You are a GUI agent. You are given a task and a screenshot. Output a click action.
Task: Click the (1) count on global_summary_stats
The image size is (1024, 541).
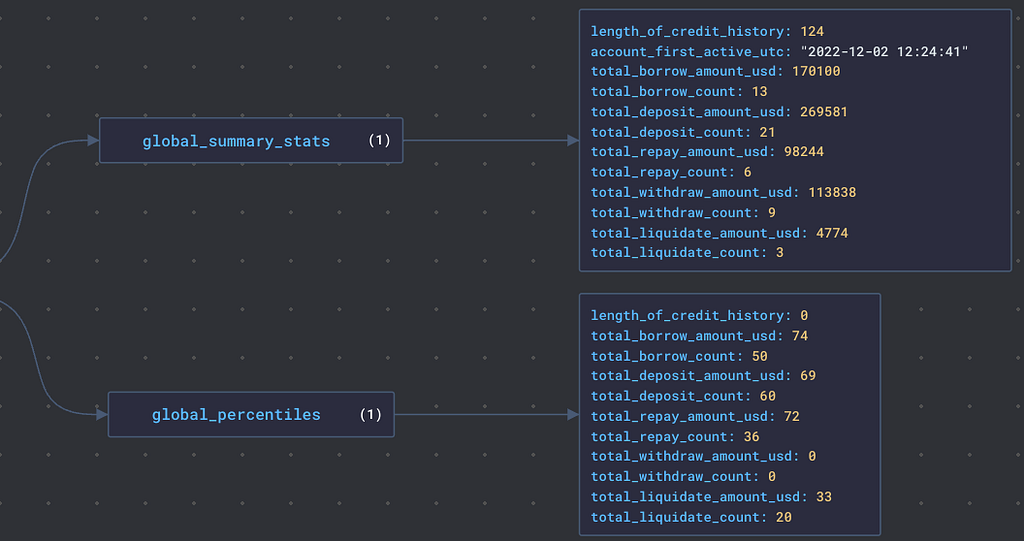[379, 140]
